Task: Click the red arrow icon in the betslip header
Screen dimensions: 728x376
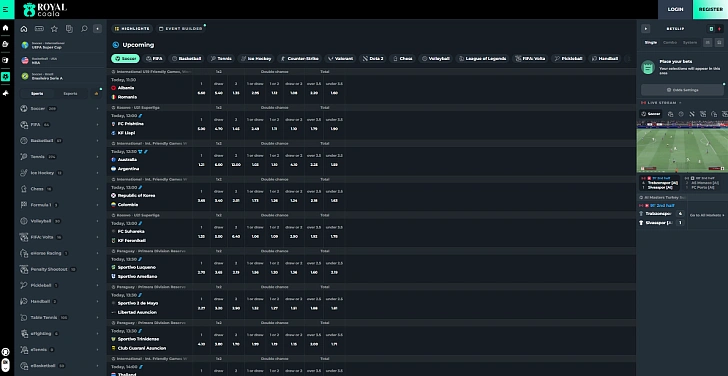Action: point(720,29)
